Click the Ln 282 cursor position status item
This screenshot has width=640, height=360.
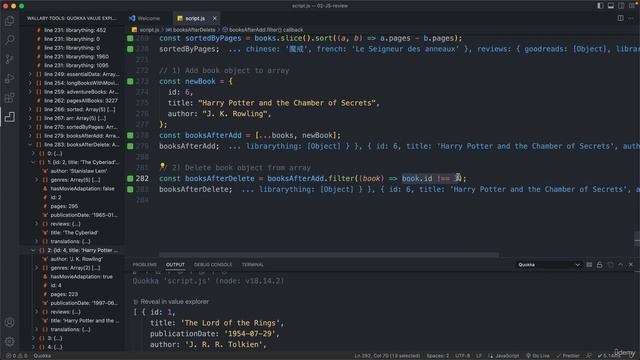point(387,356)
